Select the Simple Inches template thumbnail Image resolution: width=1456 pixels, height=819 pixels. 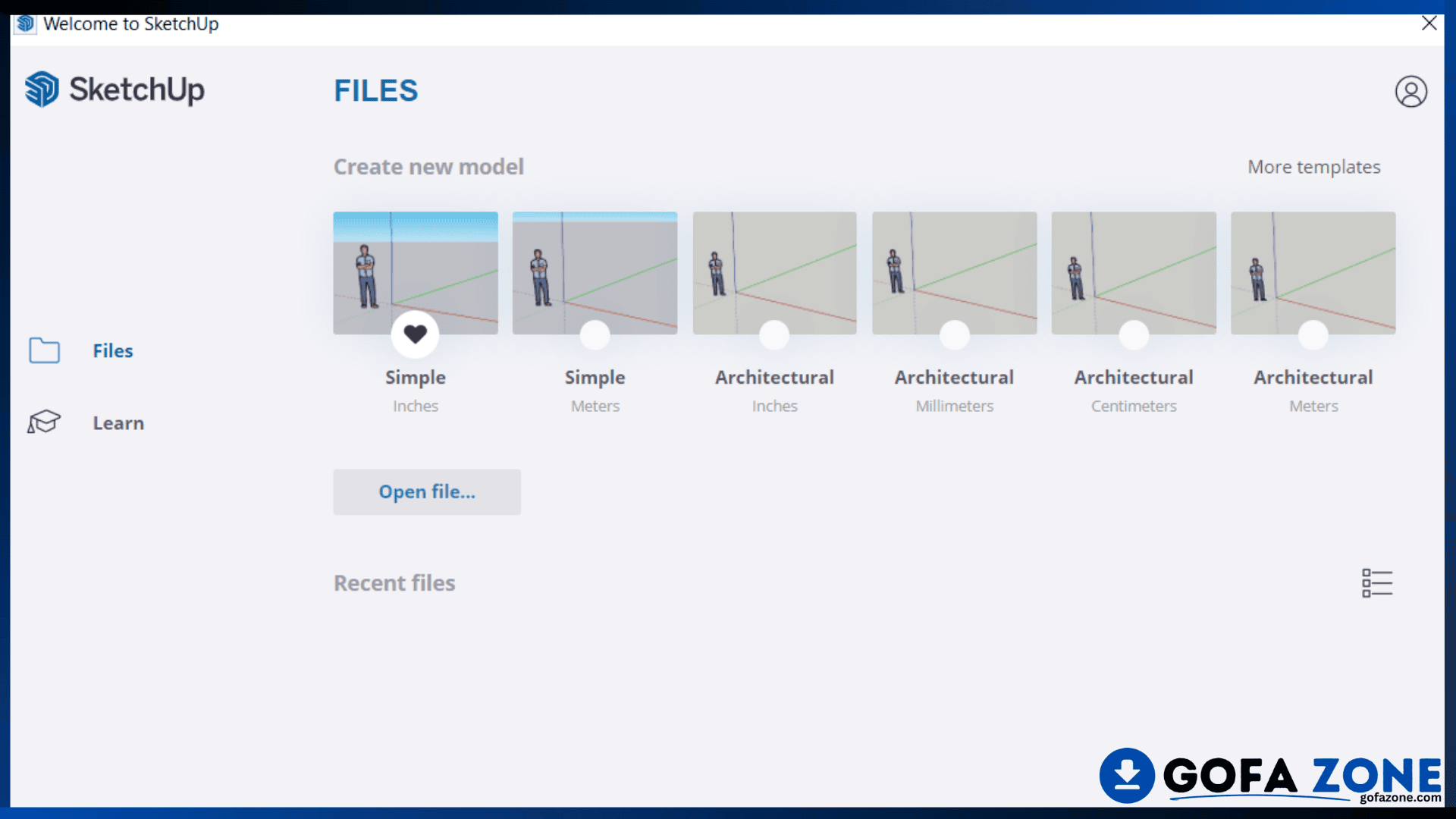416,273
